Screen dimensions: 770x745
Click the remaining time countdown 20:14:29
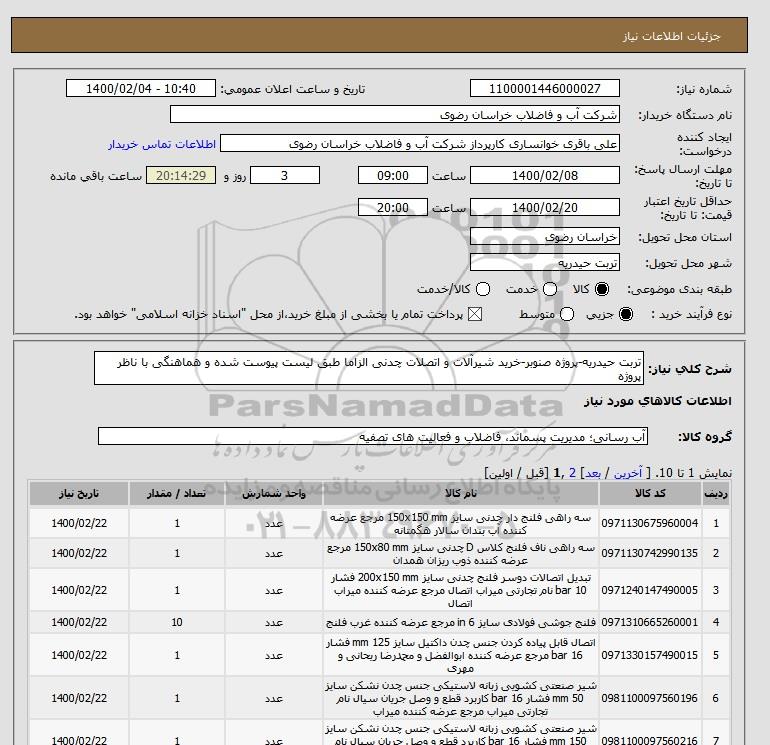(181, 175)
